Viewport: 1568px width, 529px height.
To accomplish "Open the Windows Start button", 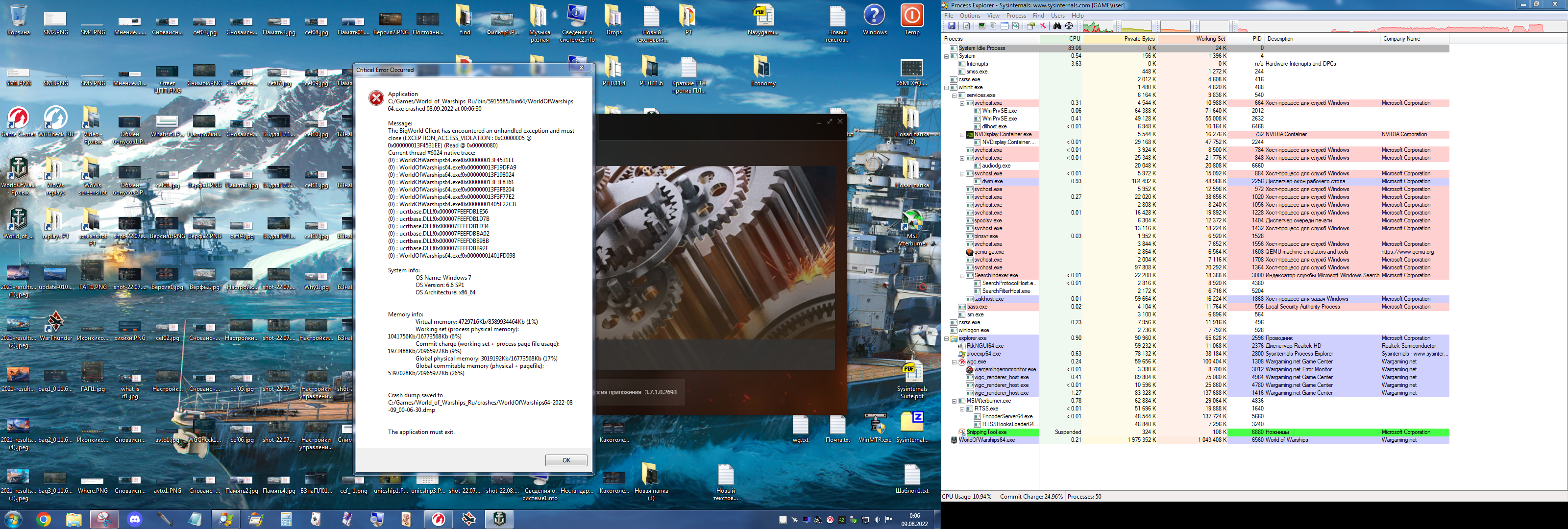I will [x=13, y=519].
